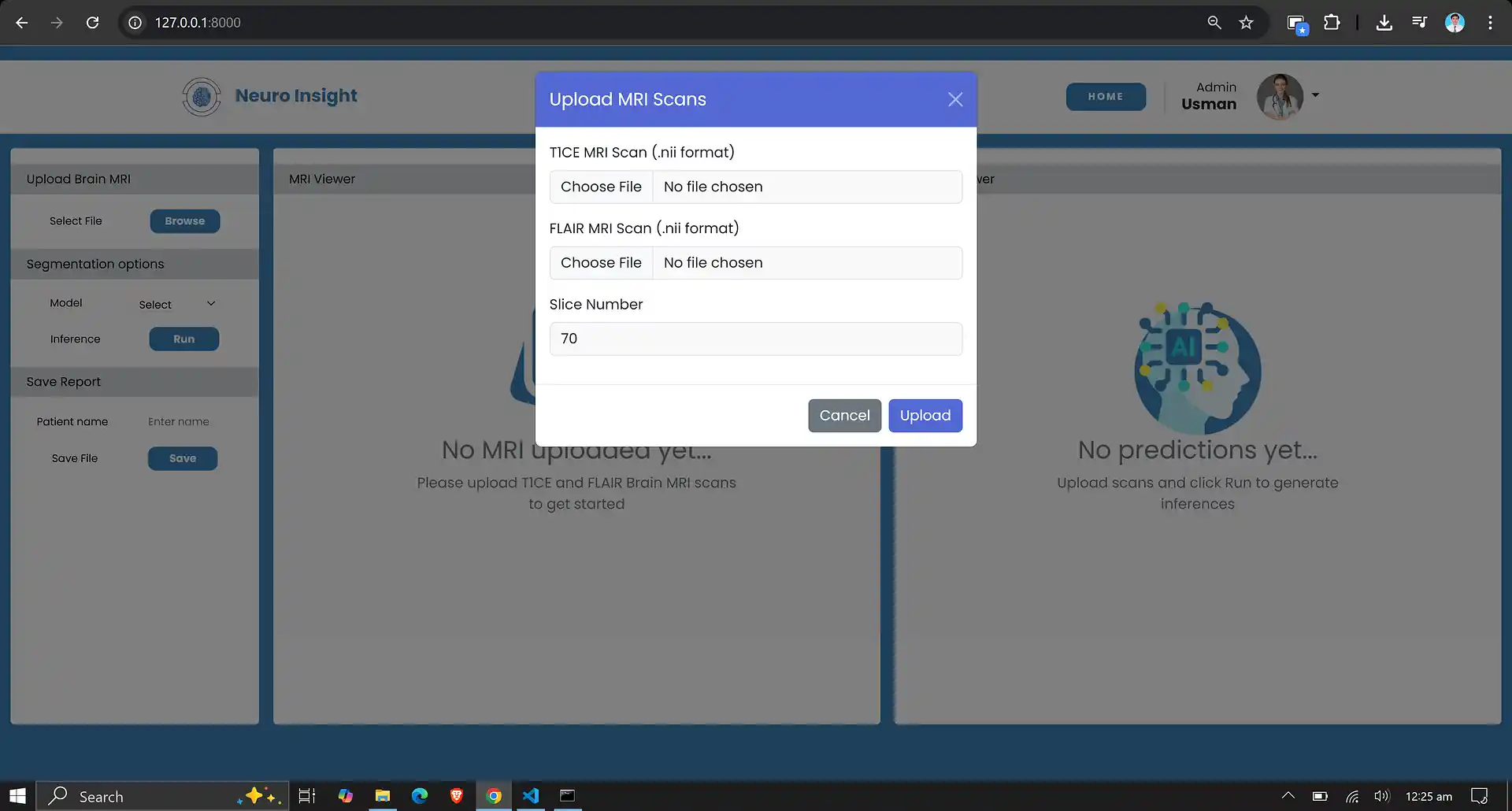Click the Upload button in the dialog
The image size is (1512, 811).
pyautogui.click(x=925, y=415)
